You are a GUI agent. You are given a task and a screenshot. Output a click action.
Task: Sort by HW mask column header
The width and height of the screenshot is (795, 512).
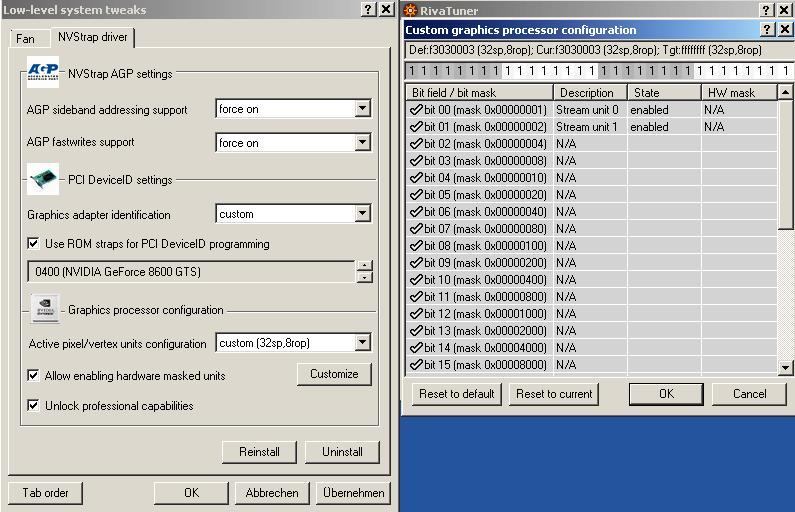[x=739, y=93]
